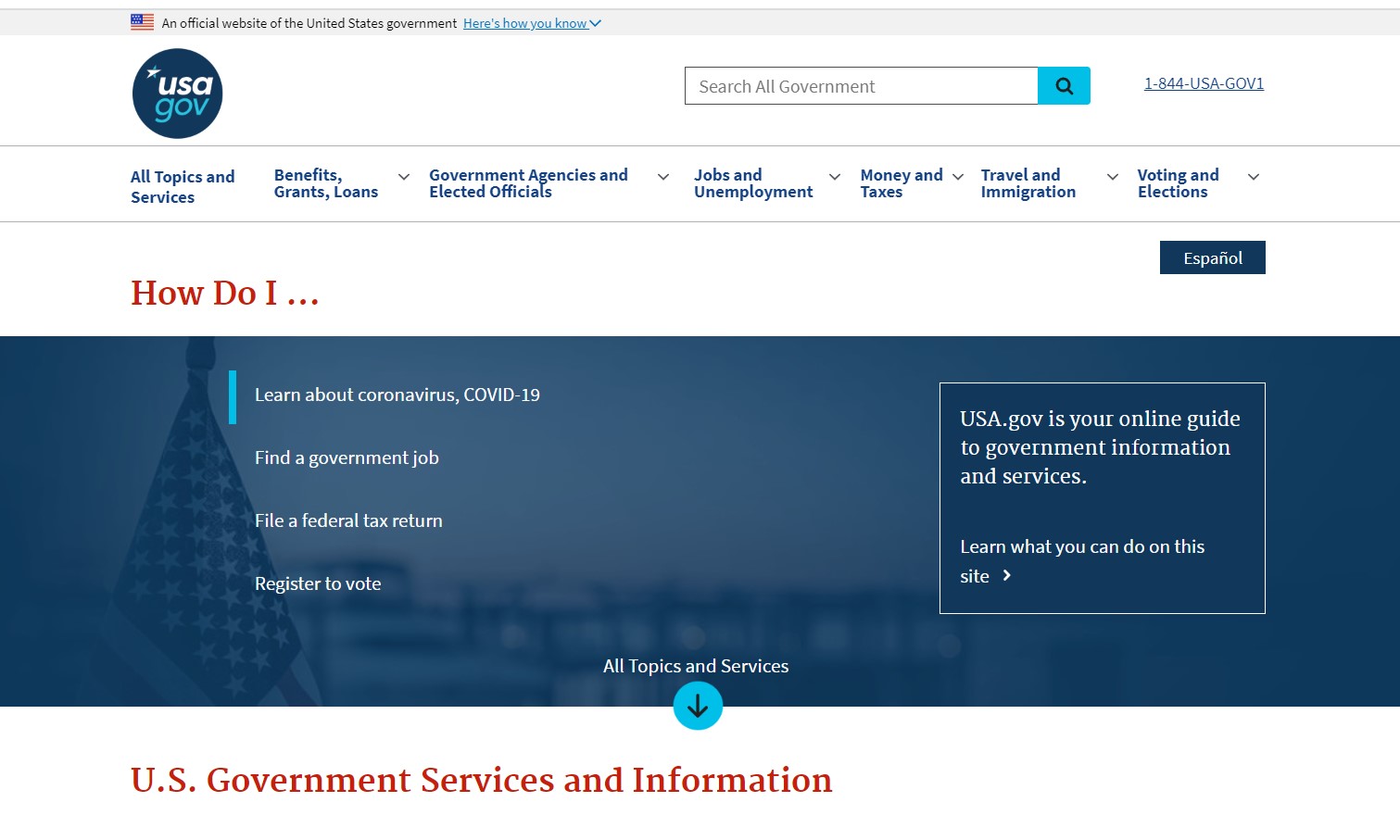
Task: Expand Money and Taxes chevron
Action: click(958, 177)
